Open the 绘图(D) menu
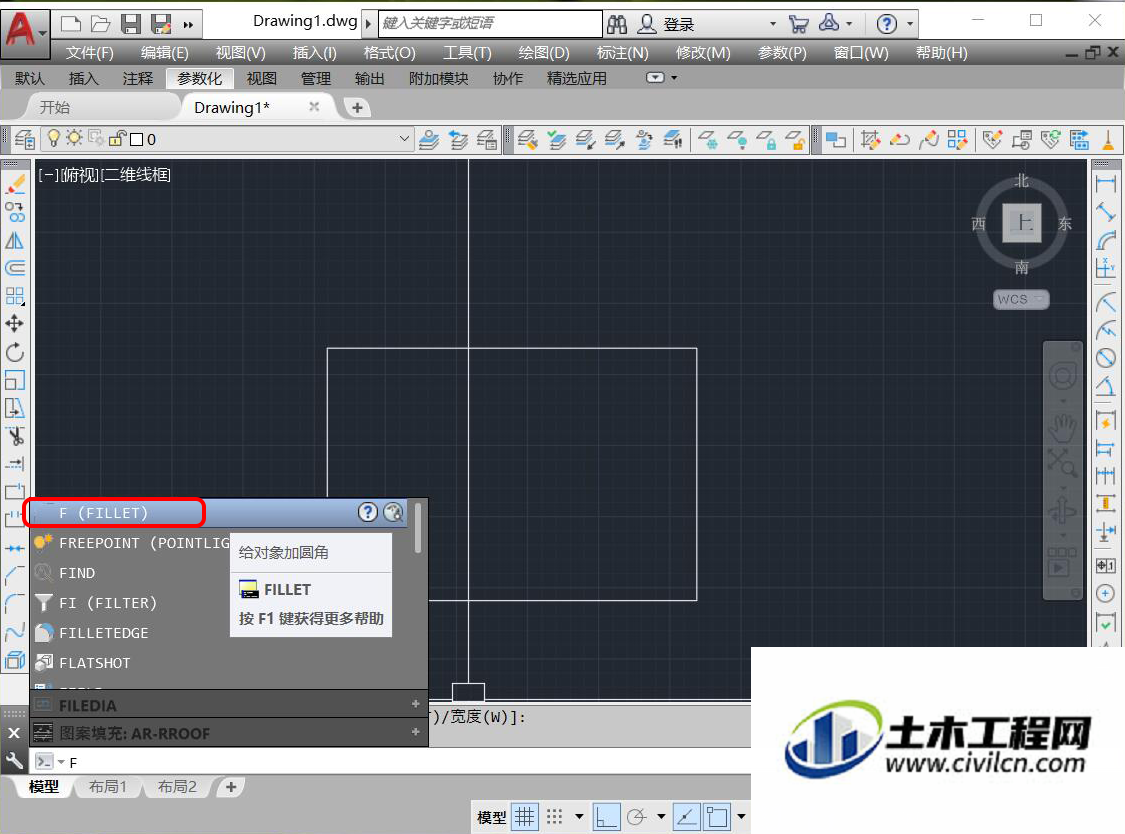 [544, 53]
